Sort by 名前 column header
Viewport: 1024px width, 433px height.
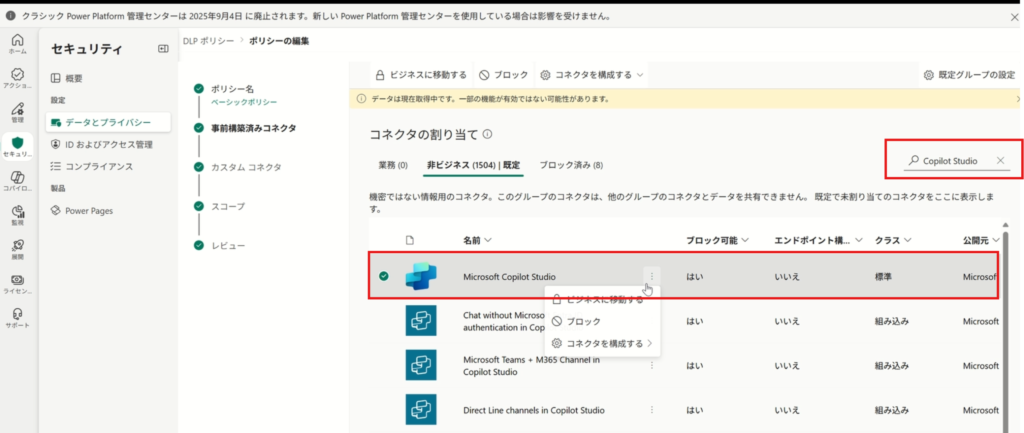pos(477,240)
